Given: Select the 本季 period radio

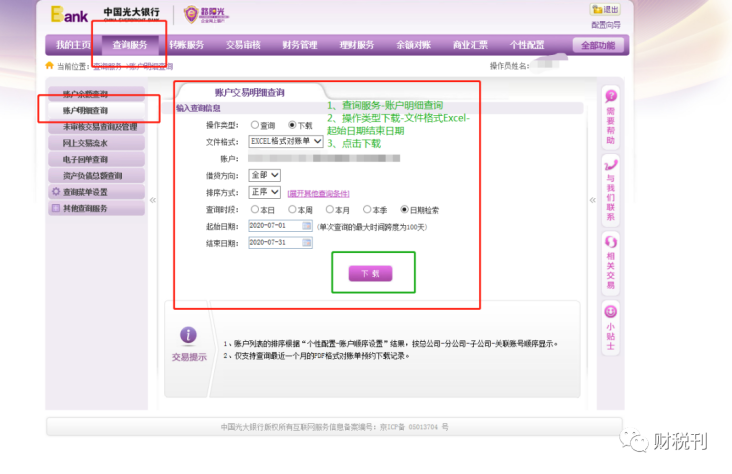Looking at the screenshot, I should point(367,209).
